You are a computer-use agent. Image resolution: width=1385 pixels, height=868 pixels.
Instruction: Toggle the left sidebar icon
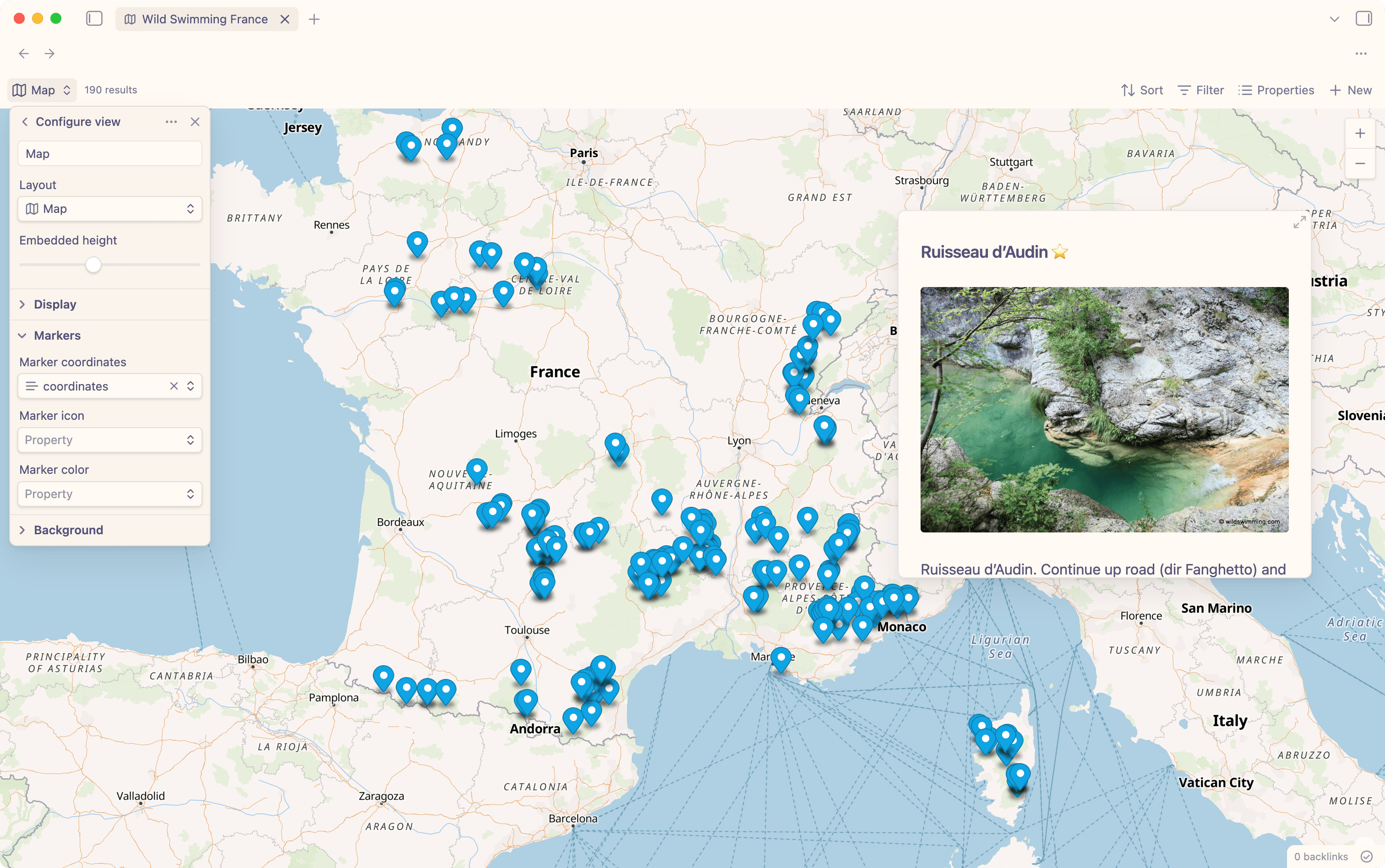coord(94,19)
